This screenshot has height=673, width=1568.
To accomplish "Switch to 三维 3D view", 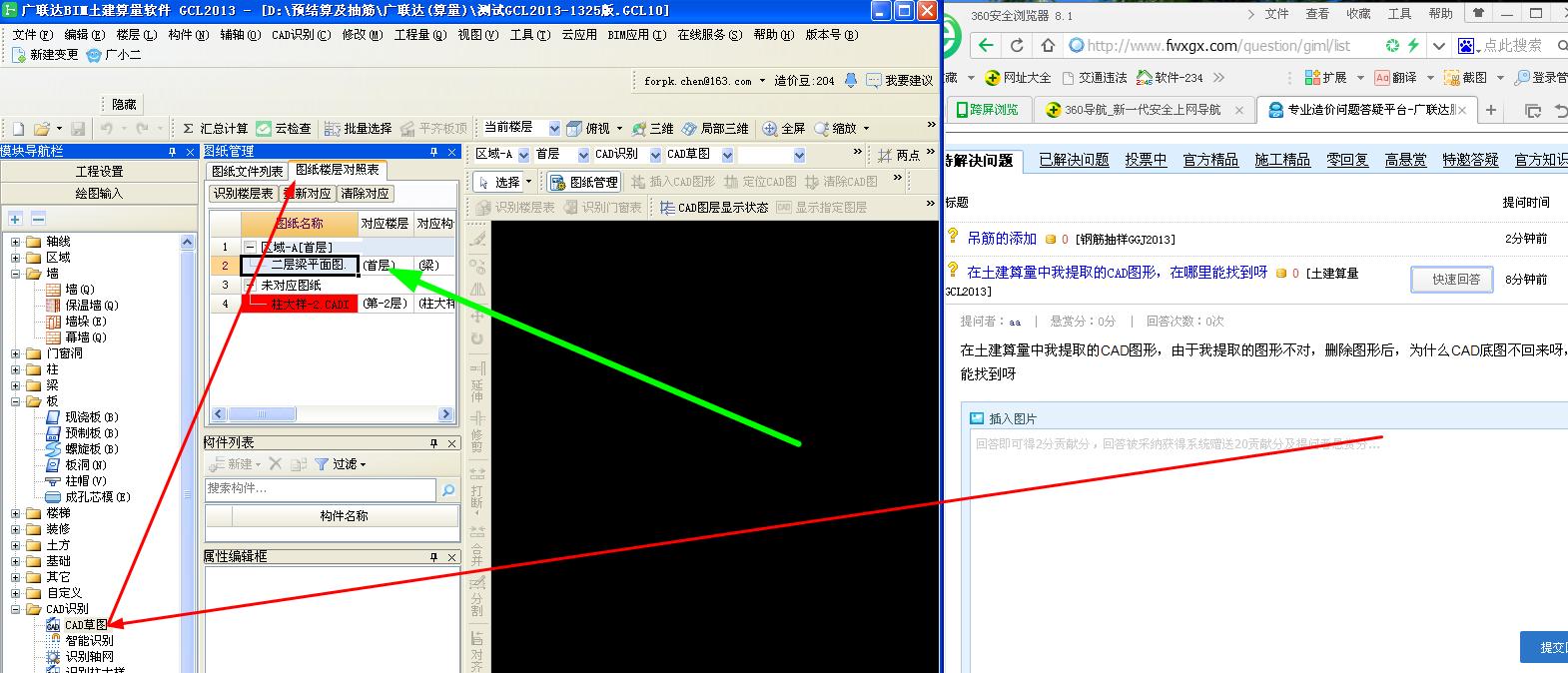I will (x=652, y=129).
